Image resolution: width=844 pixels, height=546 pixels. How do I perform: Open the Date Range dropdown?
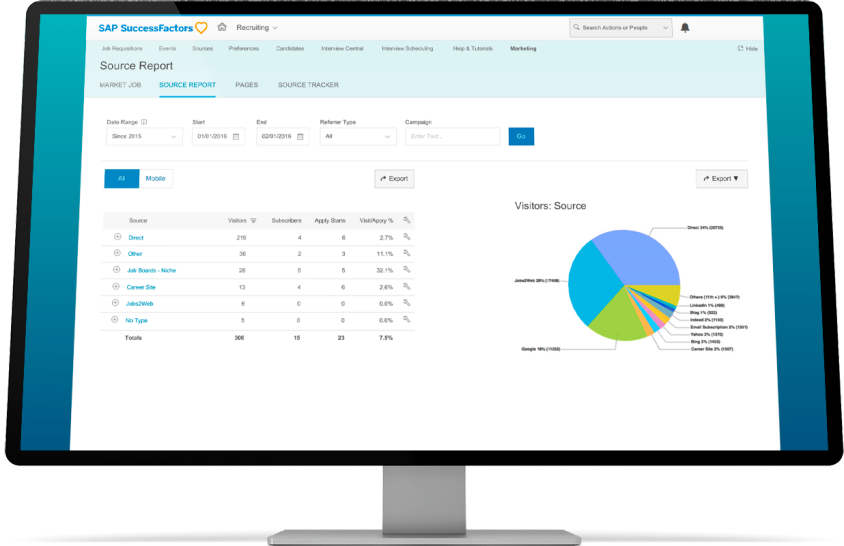click(x=144, y=136)
